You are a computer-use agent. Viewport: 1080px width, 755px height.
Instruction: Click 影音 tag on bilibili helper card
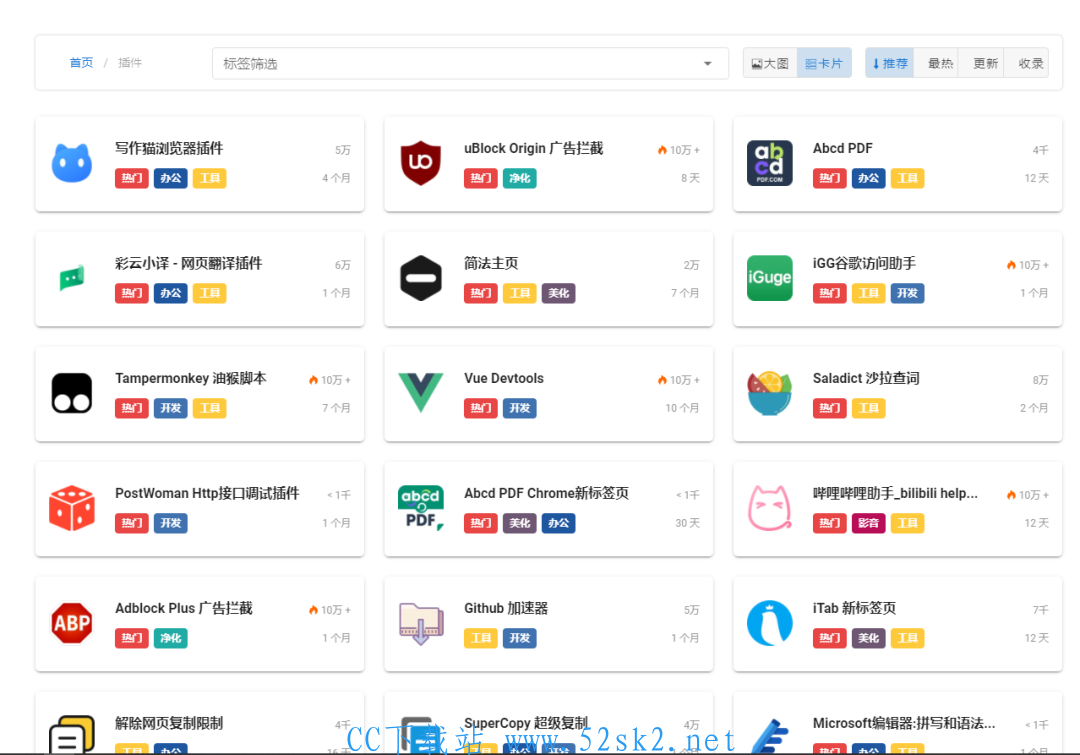(x=869, y=524)
